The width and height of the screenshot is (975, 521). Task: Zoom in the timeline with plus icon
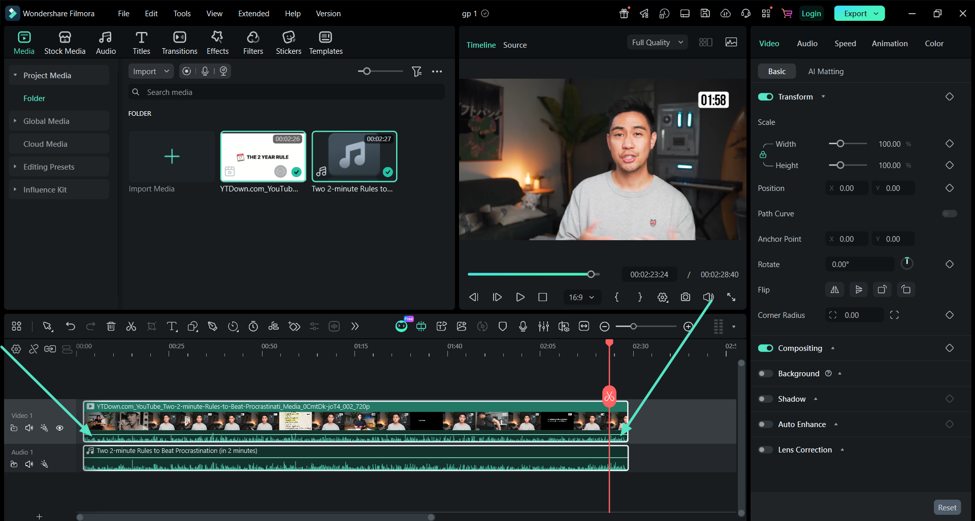pyautogui.click(x=688, y=326)
